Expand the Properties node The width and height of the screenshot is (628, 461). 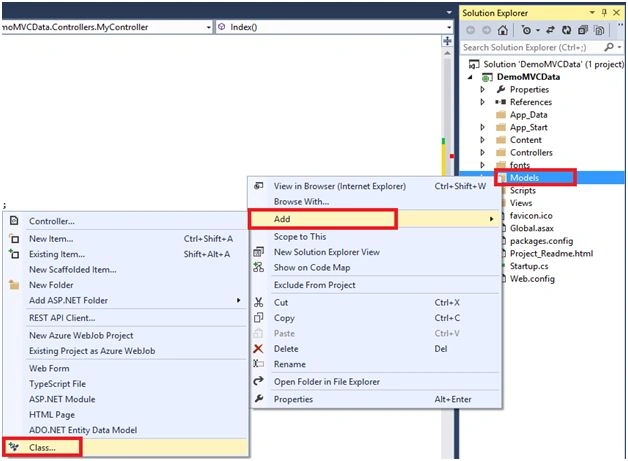coord(482,89)
